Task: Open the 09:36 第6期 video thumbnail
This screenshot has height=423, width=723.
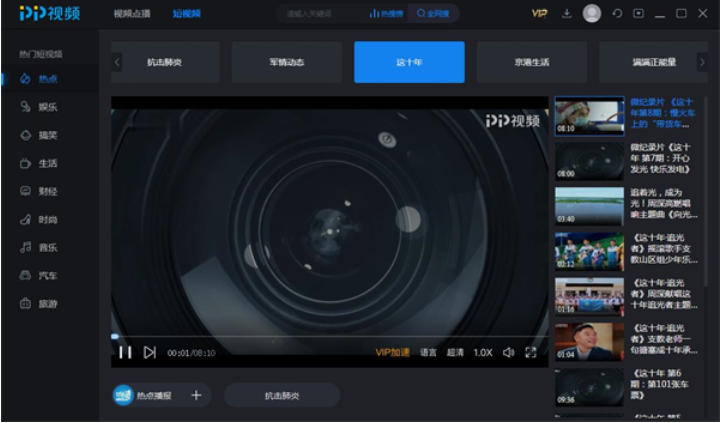Action: pyautogui.click(x=589, y=387)
